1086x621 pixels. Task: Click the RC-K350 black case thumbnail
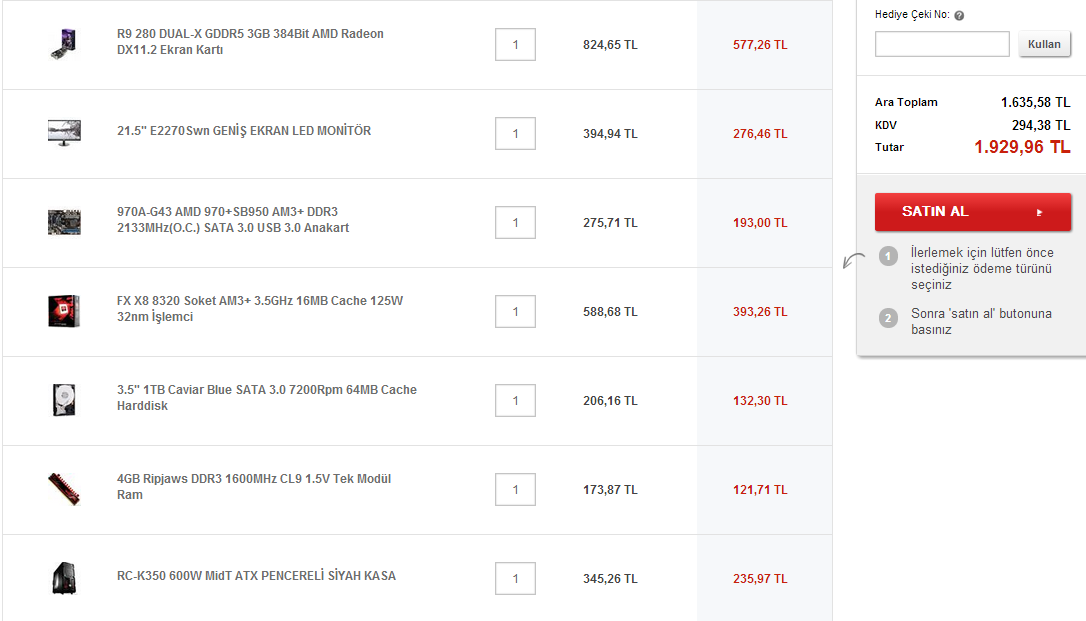63,578
